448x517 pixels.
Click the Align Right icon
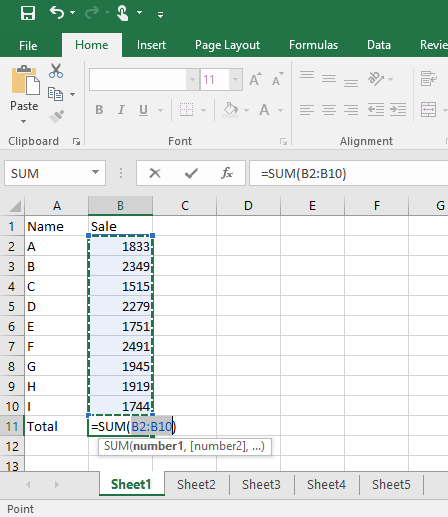(x=351, y=110)
